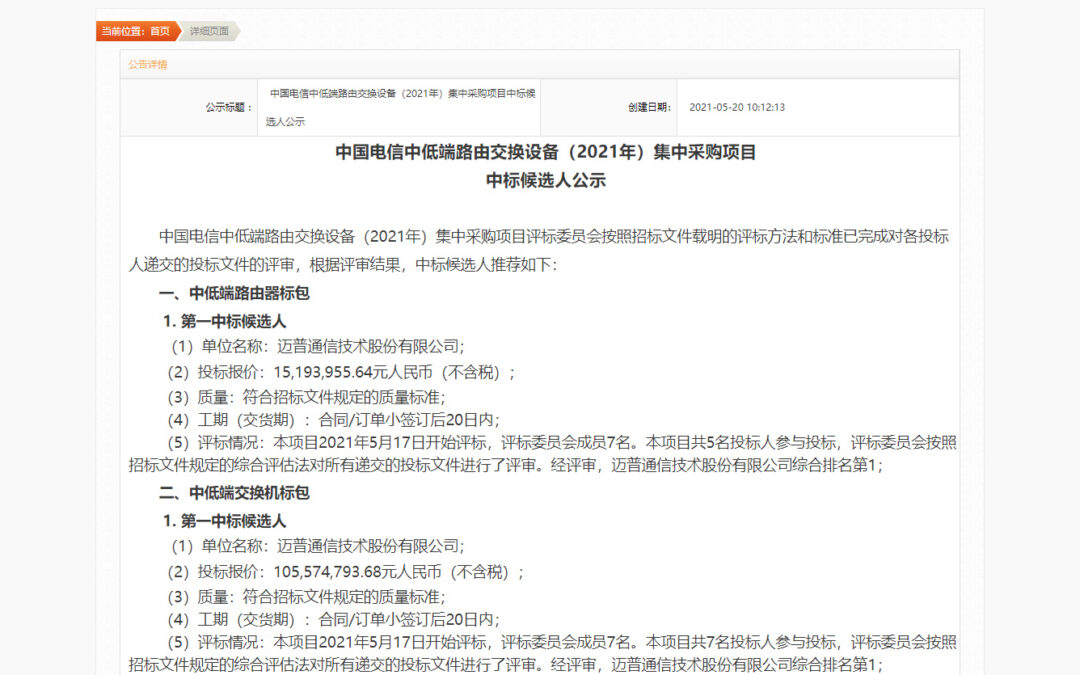This screenshot has height=675, width=1080.
Task: Click 单位名称 line under switch package
Action: 318,546
